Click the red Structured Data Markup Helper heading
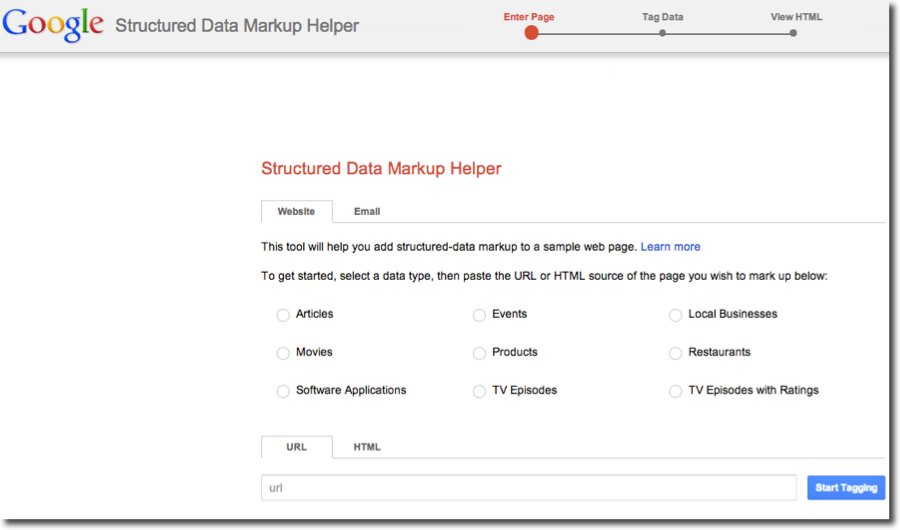This screenshot has width=900, height=530. [x=381, y=168]
